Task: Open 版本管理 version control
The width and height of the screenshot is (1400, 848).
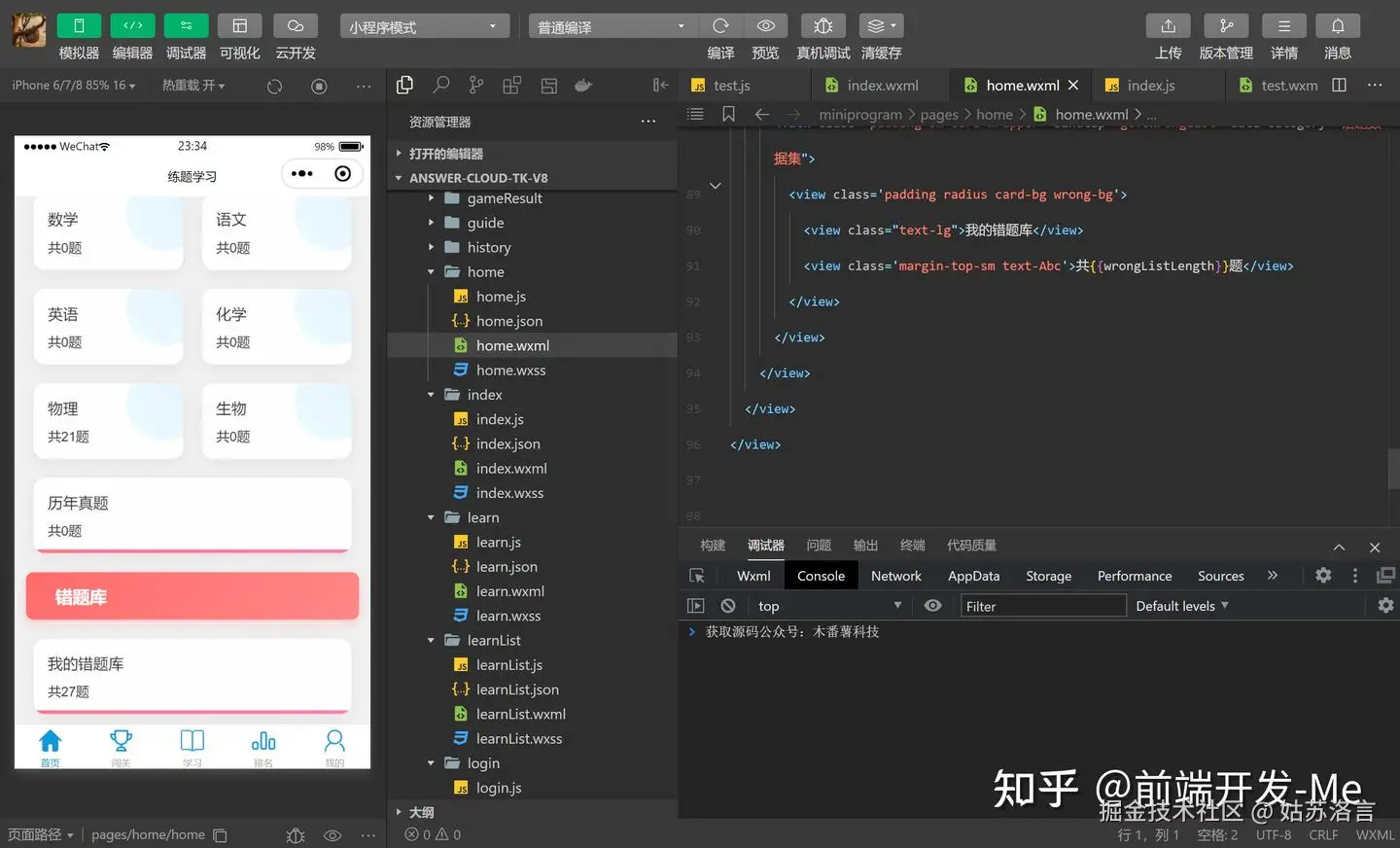Action: [1226, 26]
